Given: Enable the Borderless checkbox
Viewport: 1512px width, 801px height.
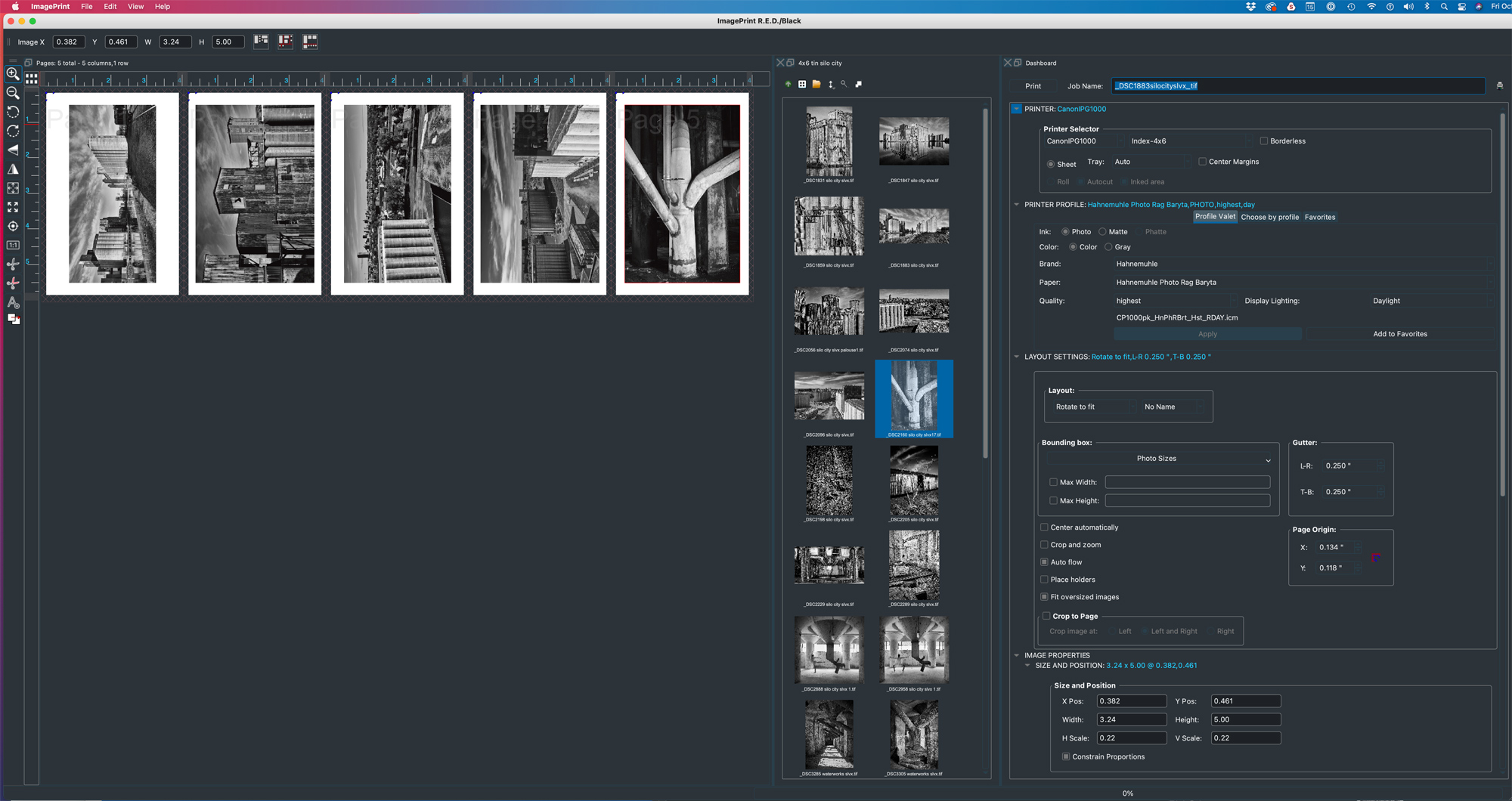Looking at the screenshot, I should coord(1263,141).
